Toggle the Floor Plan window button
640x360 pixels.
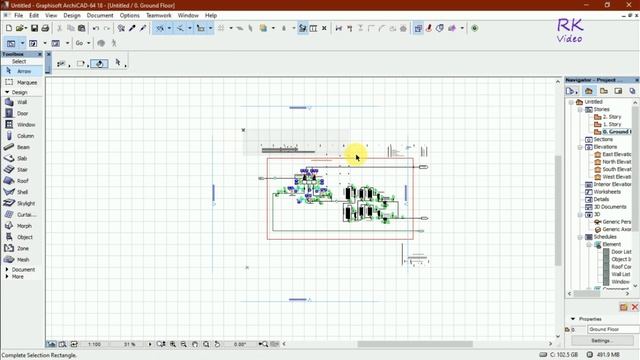point(11,43)
